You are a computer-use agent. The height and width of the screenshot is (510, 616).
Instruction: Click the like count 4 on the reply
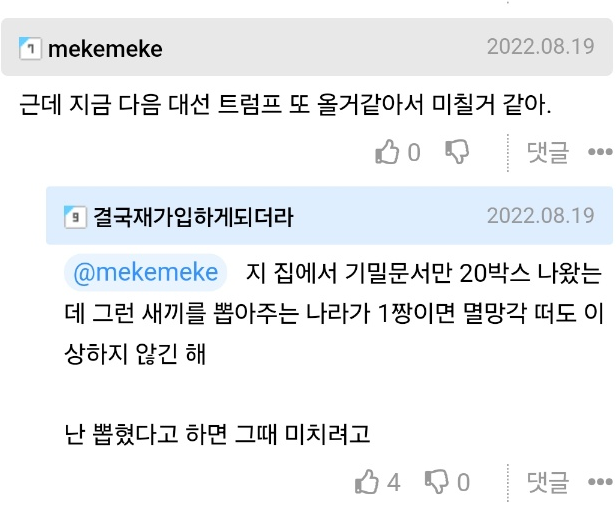394,482
